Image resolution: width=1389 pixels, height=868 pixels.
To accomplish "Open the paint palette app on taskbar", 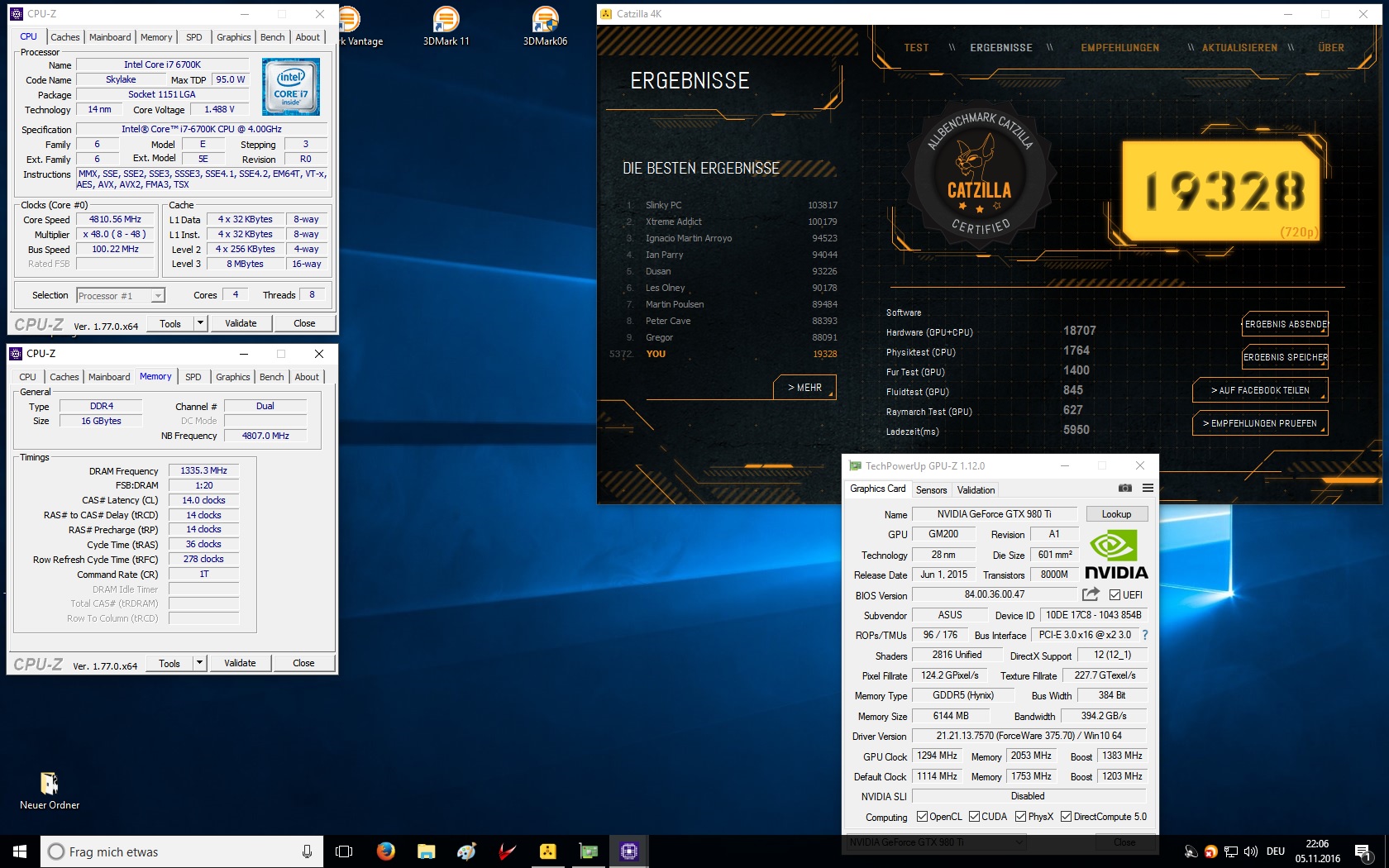I will pos(466,851).
